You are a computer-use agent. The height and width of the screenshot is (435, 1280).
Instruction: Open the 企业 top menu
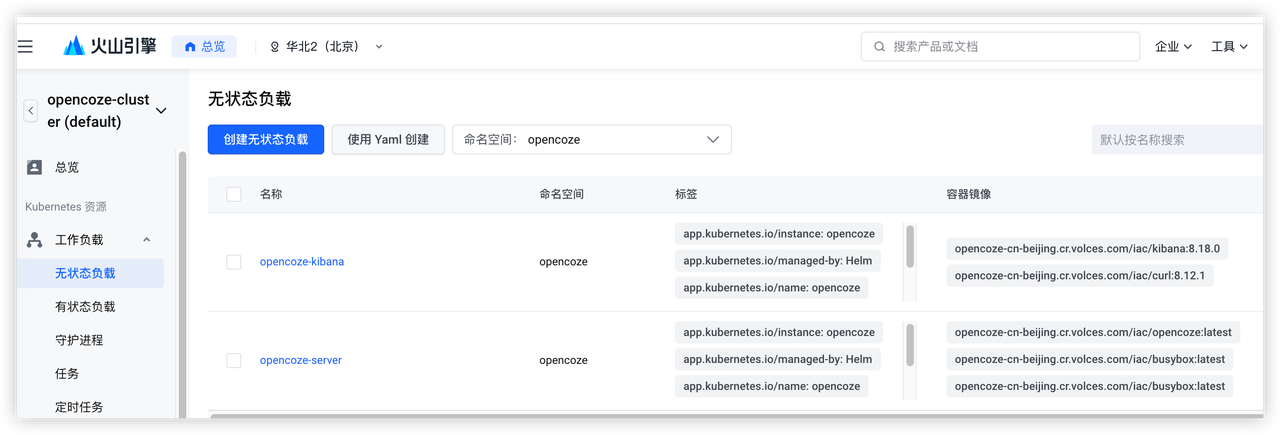click(1173, 47)
